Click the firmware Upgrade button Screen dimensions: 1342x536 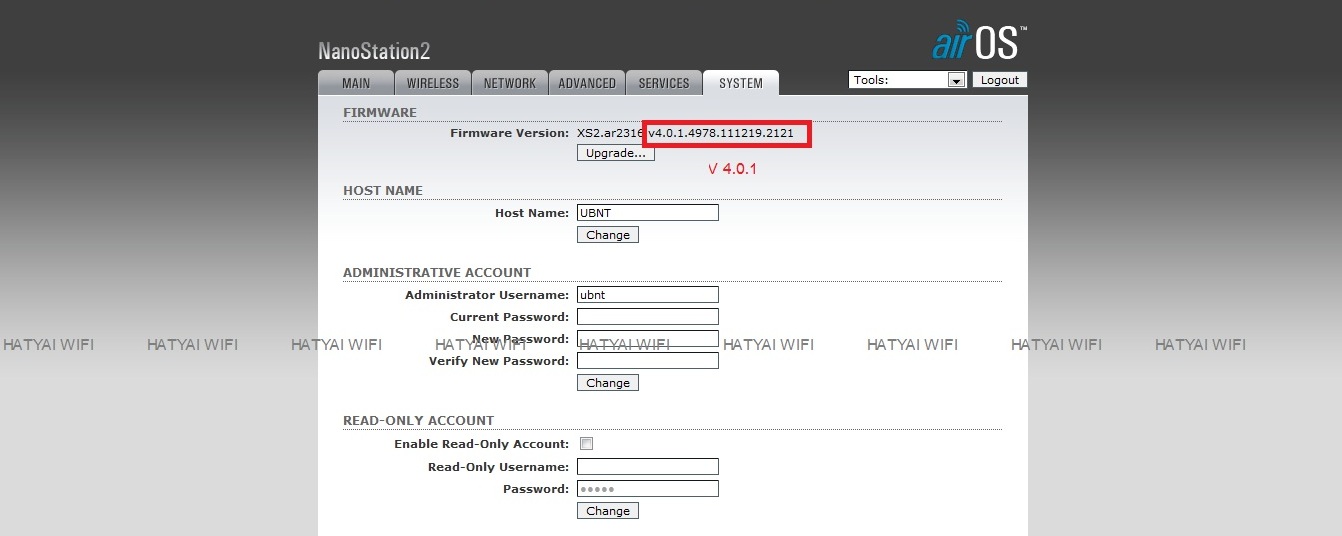(x=615, y=153)
